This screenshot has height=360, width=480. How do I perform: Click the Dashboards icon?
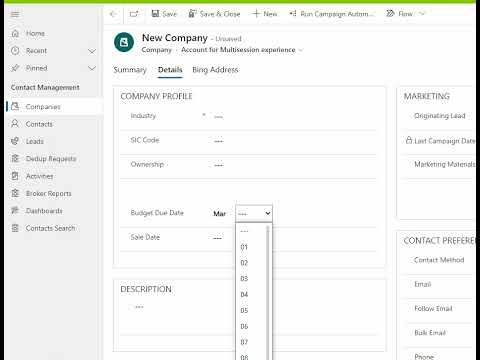pyautogui.click(x=15, y=211)
